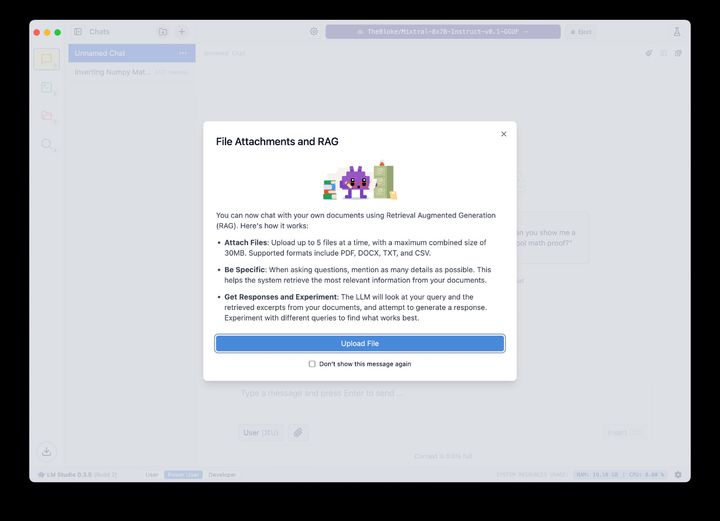This screenshot has width=720, height=521.
Task: Close the File Attachments and RAG dialog
Action: 503,134
